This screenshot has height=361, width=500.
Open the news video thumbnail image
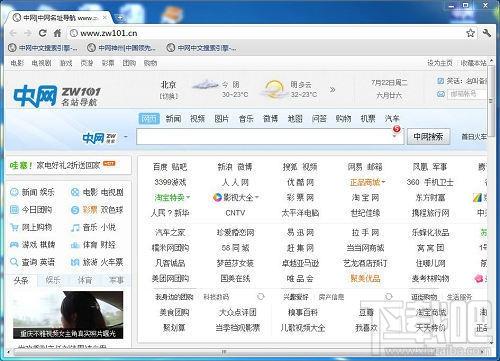click(68, 315)
